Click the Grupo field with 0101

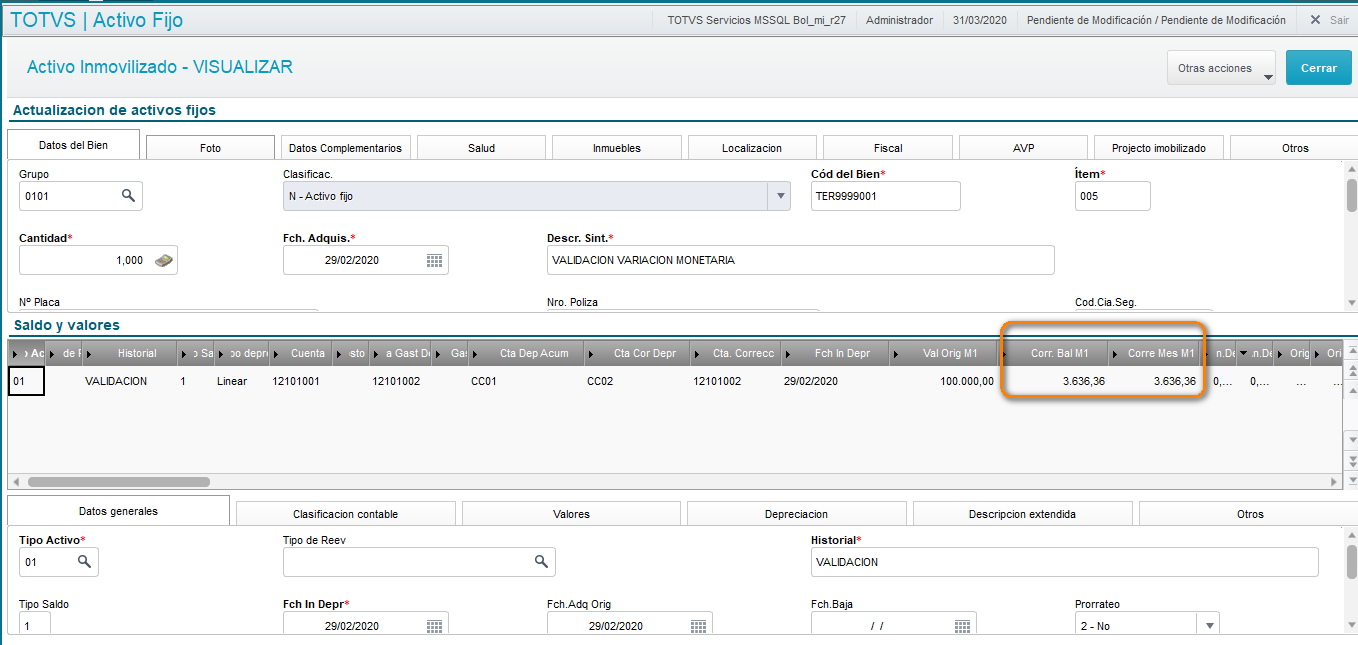[x=81, y=196]
